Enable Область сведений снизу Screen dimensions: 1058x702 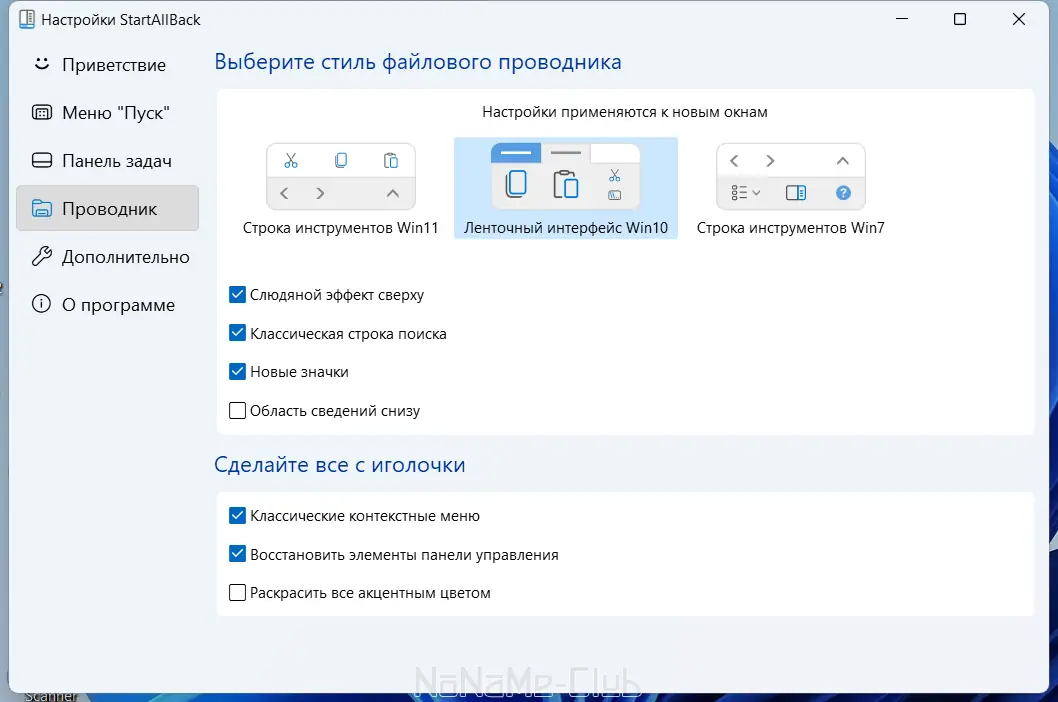[x=237, y=410]
